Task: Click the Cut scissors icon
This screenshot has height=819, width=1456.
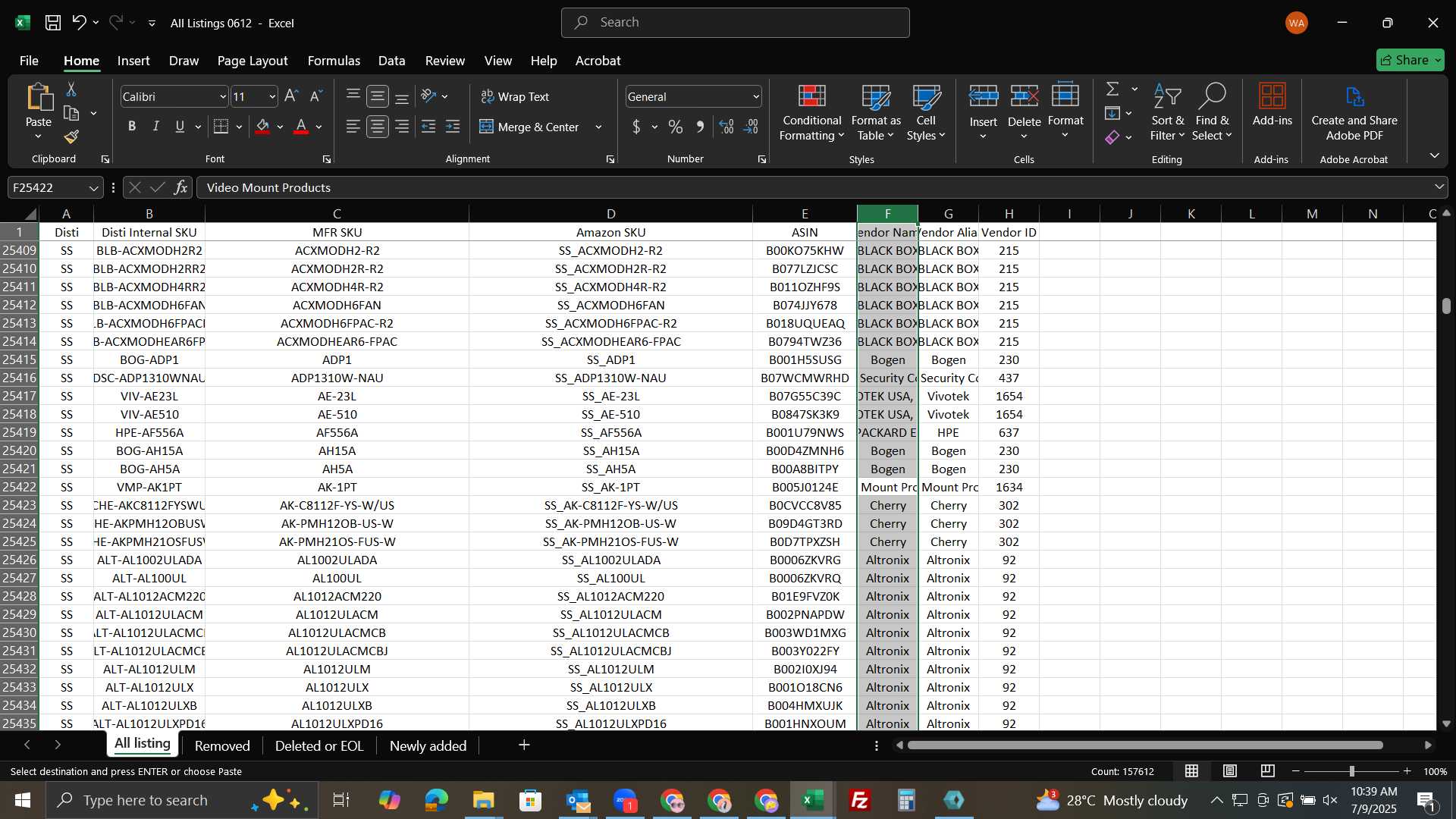Action: 71,89
